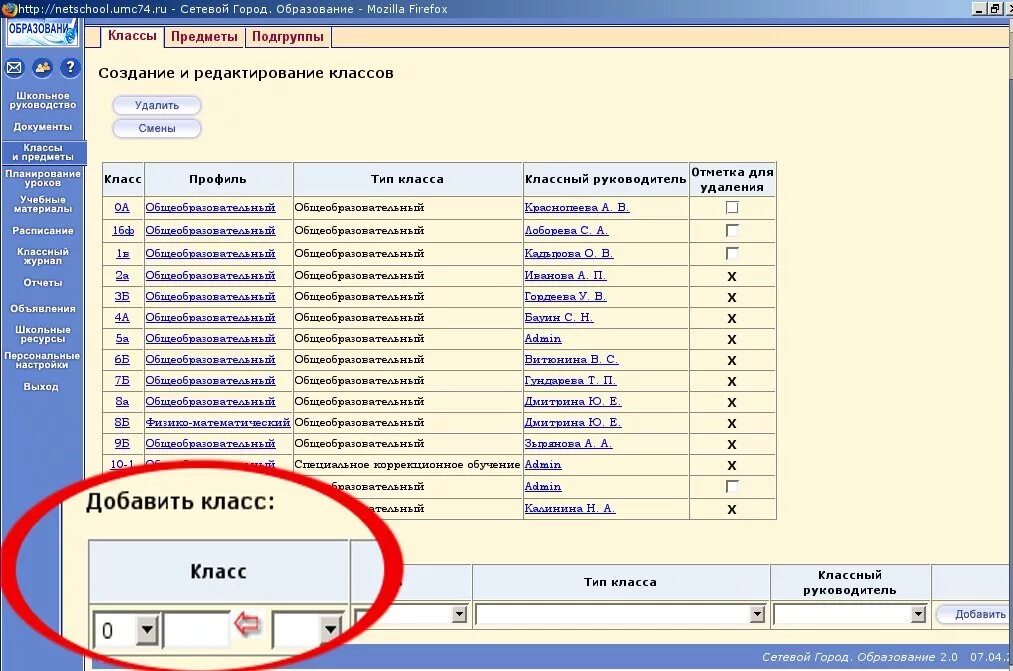Open teacher link Калинина Н. А.

point(570,508)
